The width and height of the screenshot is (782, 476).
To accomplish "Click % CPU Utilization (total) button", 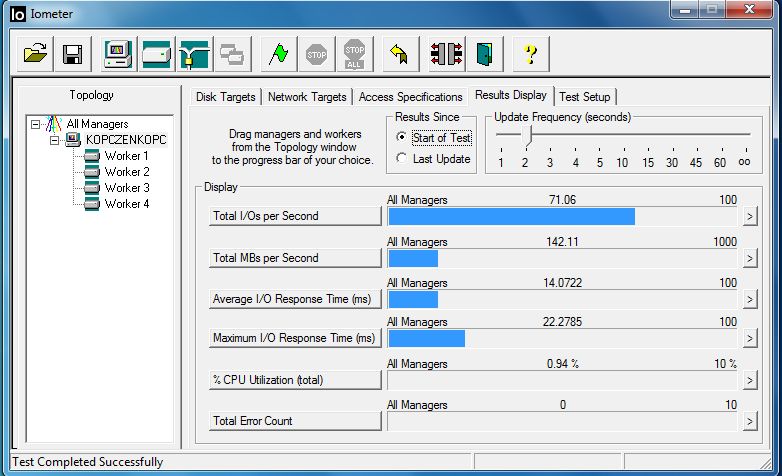I will (295, 380).
